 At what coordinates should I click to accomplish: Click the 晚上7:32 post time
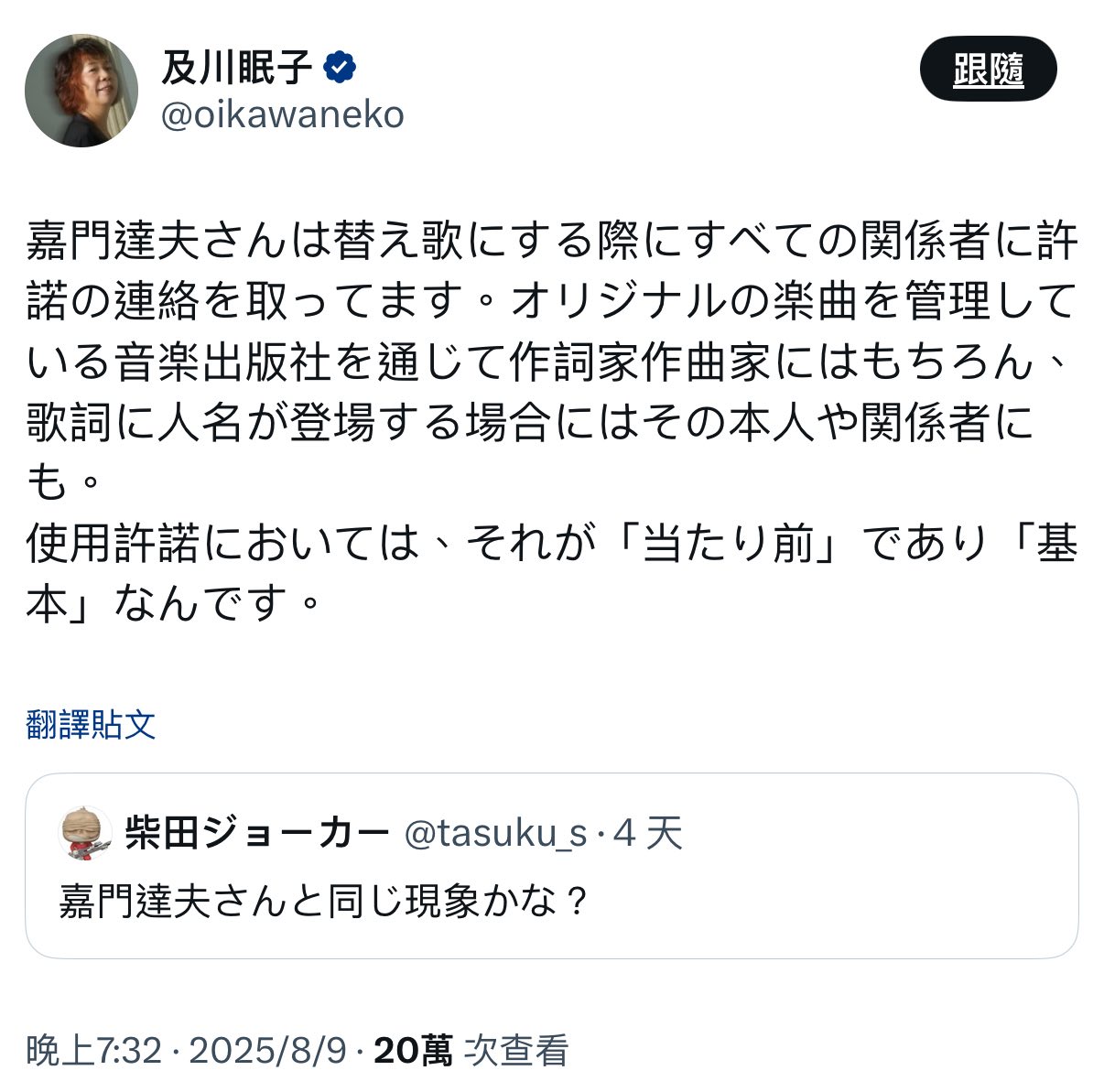(94, 1050)
